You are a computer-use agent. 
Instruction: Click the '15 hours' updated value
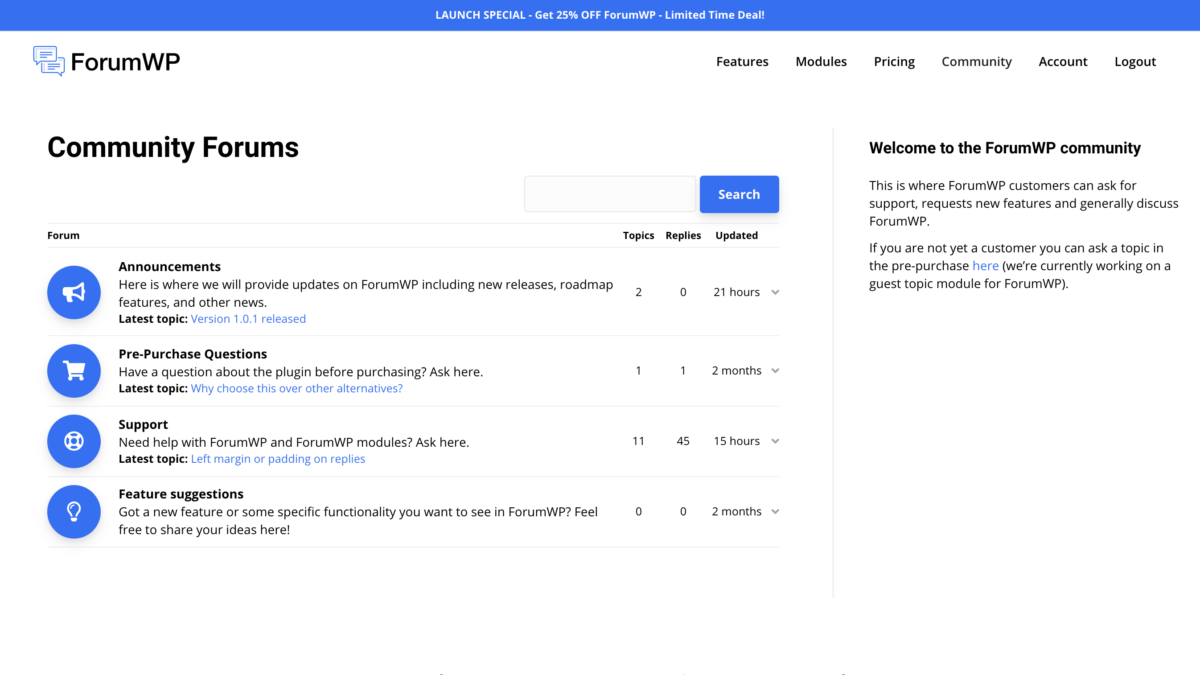737,441
